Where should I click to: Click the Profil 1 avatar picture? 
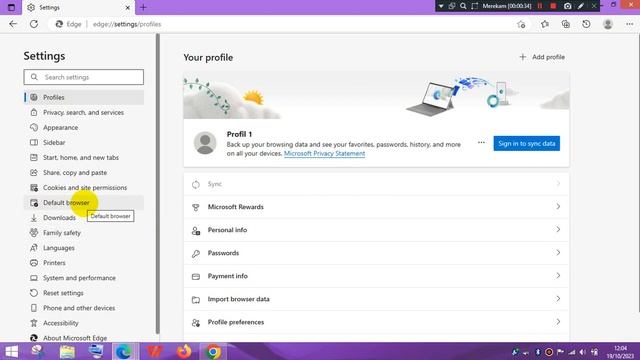205,143
